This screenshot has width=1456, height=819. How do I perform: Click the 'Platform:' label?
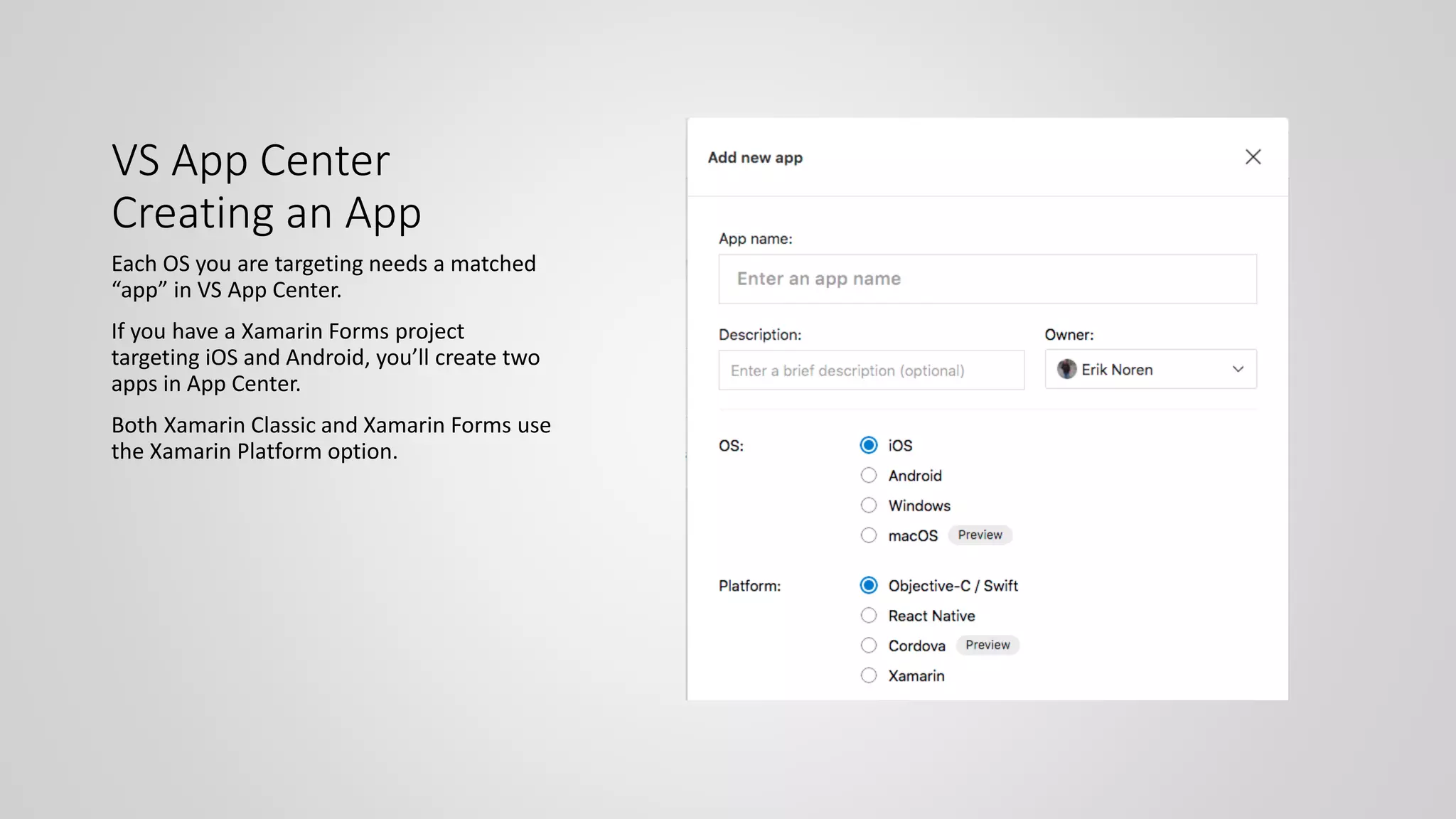click(x=749, y=586)
